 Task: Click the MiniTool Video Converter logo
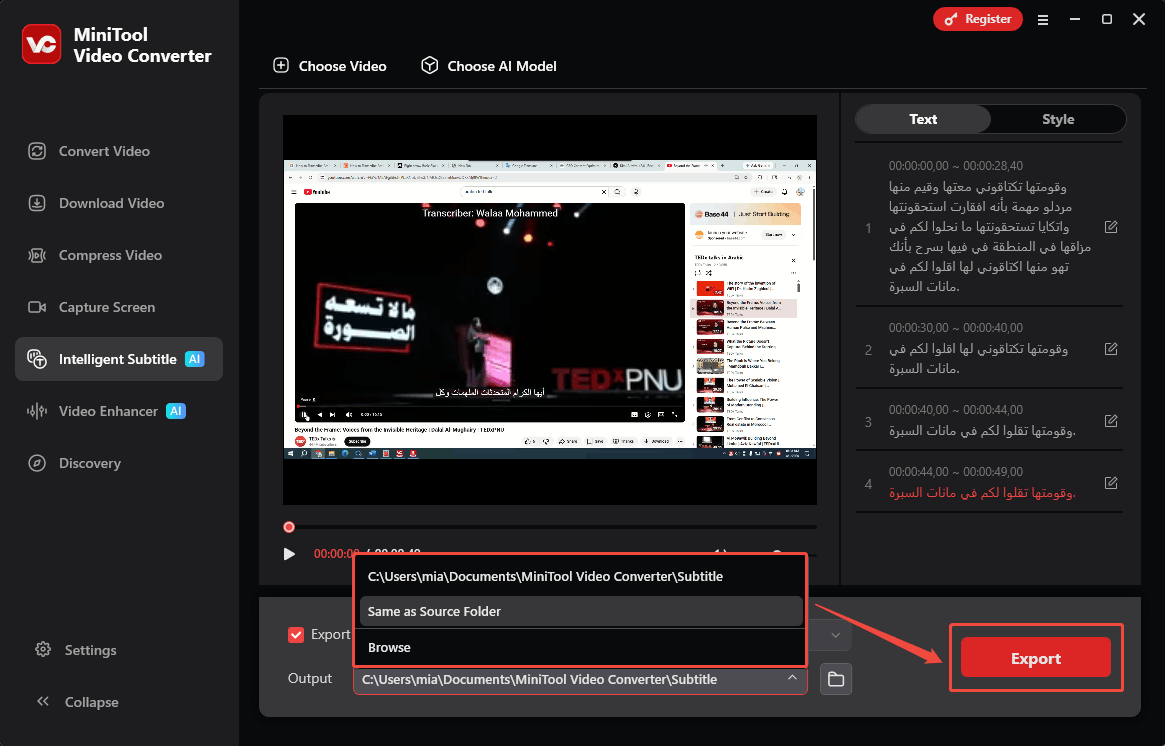pos(42,44)
